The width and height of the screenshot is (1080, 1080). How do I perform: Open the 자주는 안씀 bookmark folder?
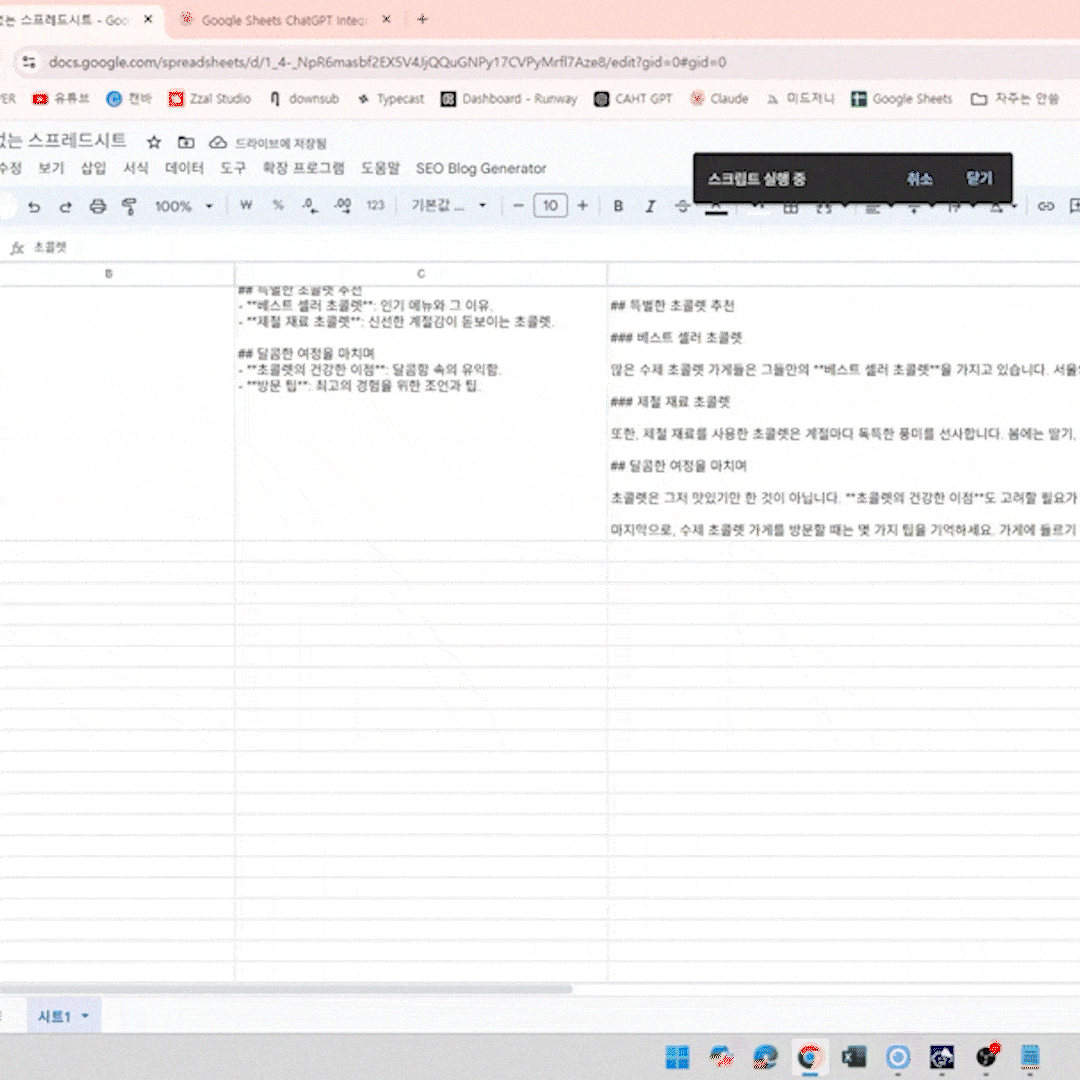[1015, 98]
